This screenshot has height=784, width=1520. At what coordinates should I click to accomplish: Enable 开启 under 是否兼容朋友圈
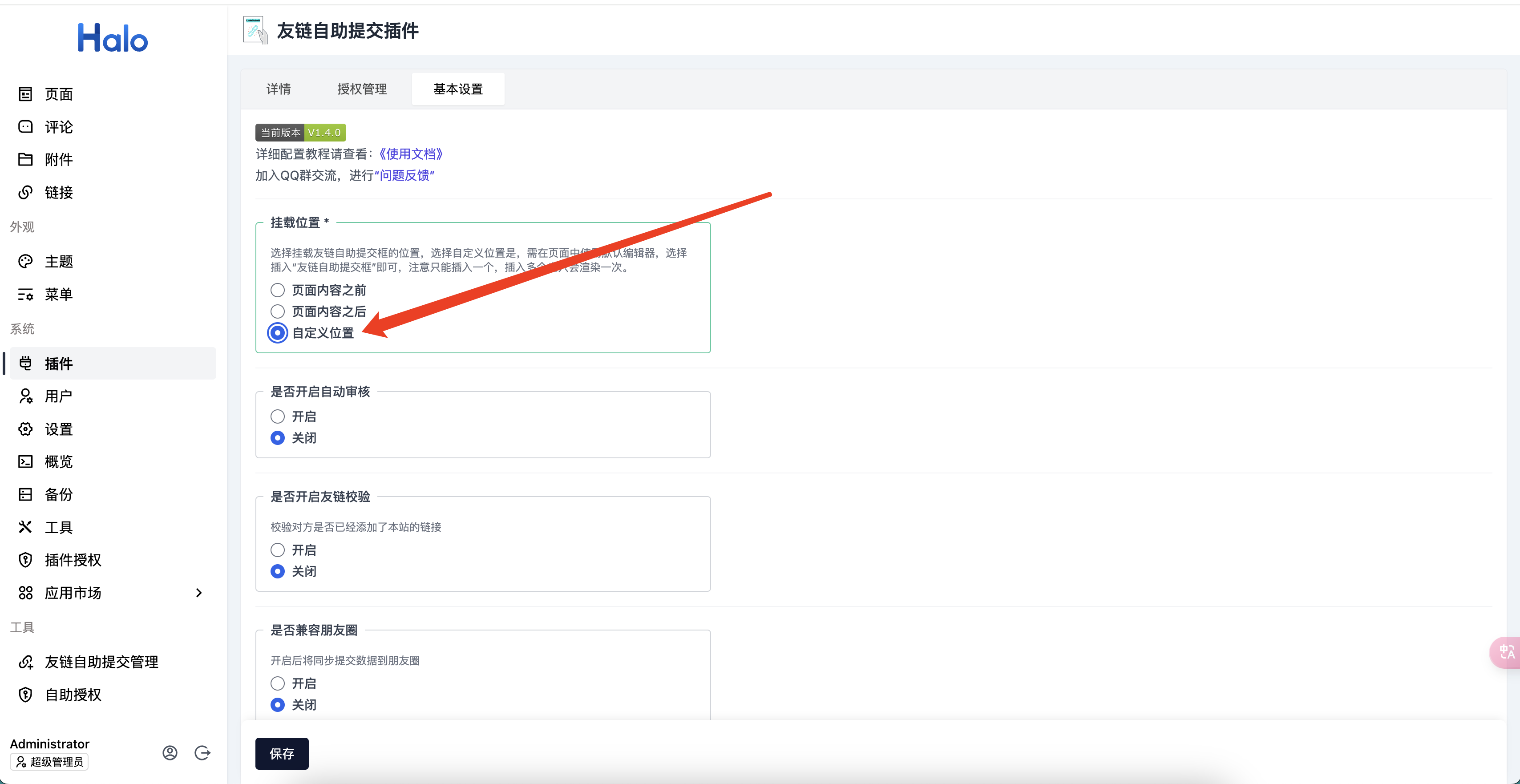pos(277,683)
